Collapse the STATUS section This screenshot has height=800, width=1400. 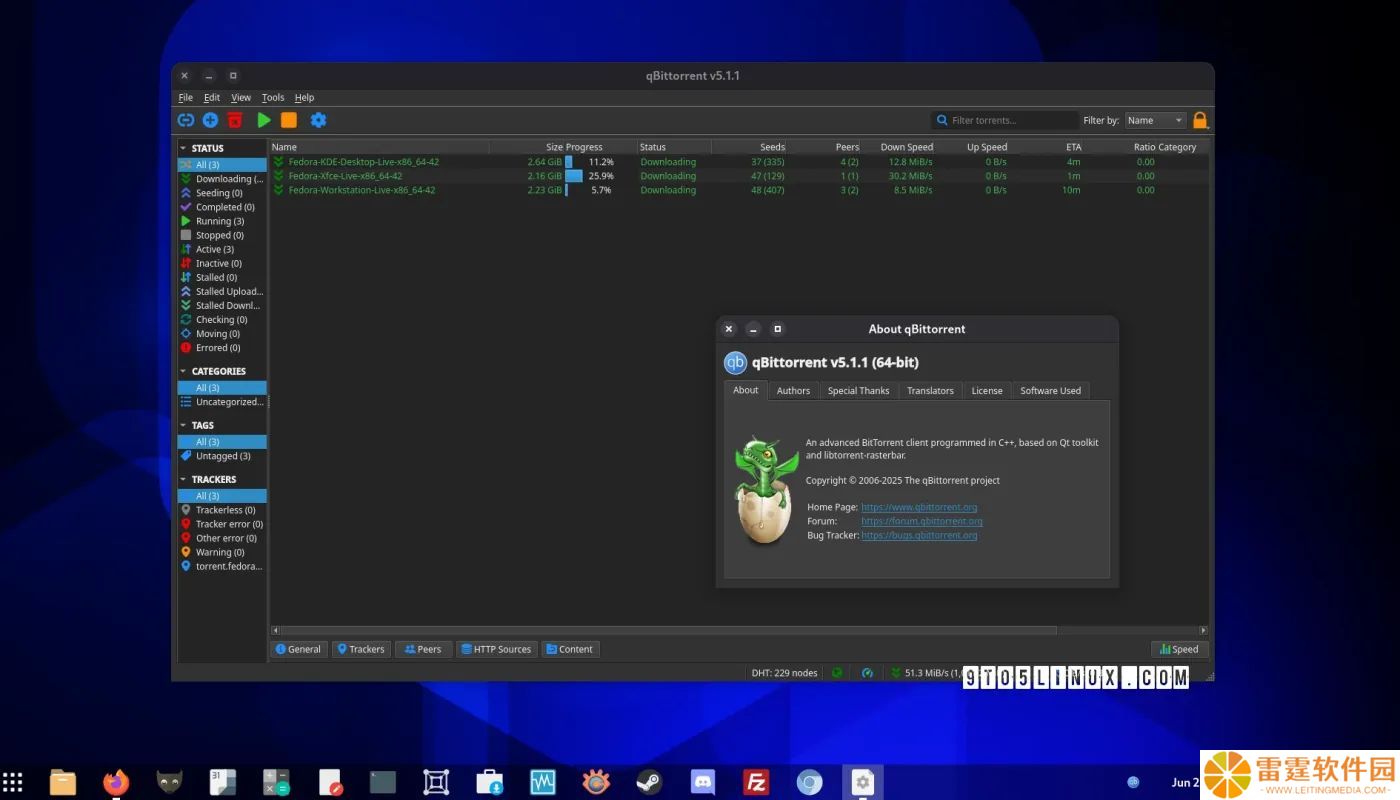pyautogui.click(x=183, y=148)
